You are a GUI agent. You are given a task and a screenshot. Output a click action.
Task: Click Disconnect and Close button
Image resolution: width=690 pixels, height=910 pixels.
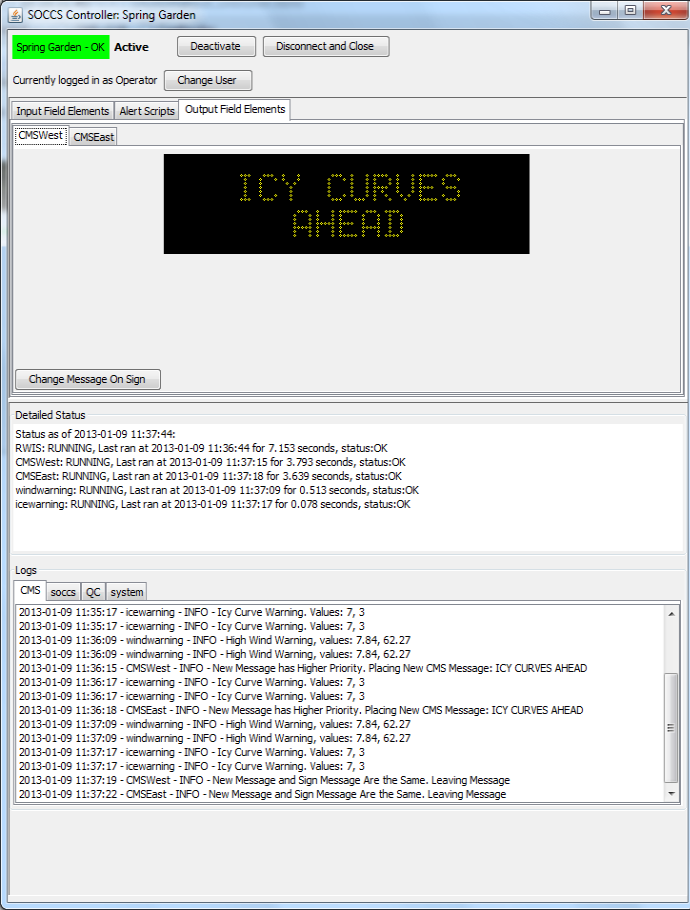pos(325,47)
